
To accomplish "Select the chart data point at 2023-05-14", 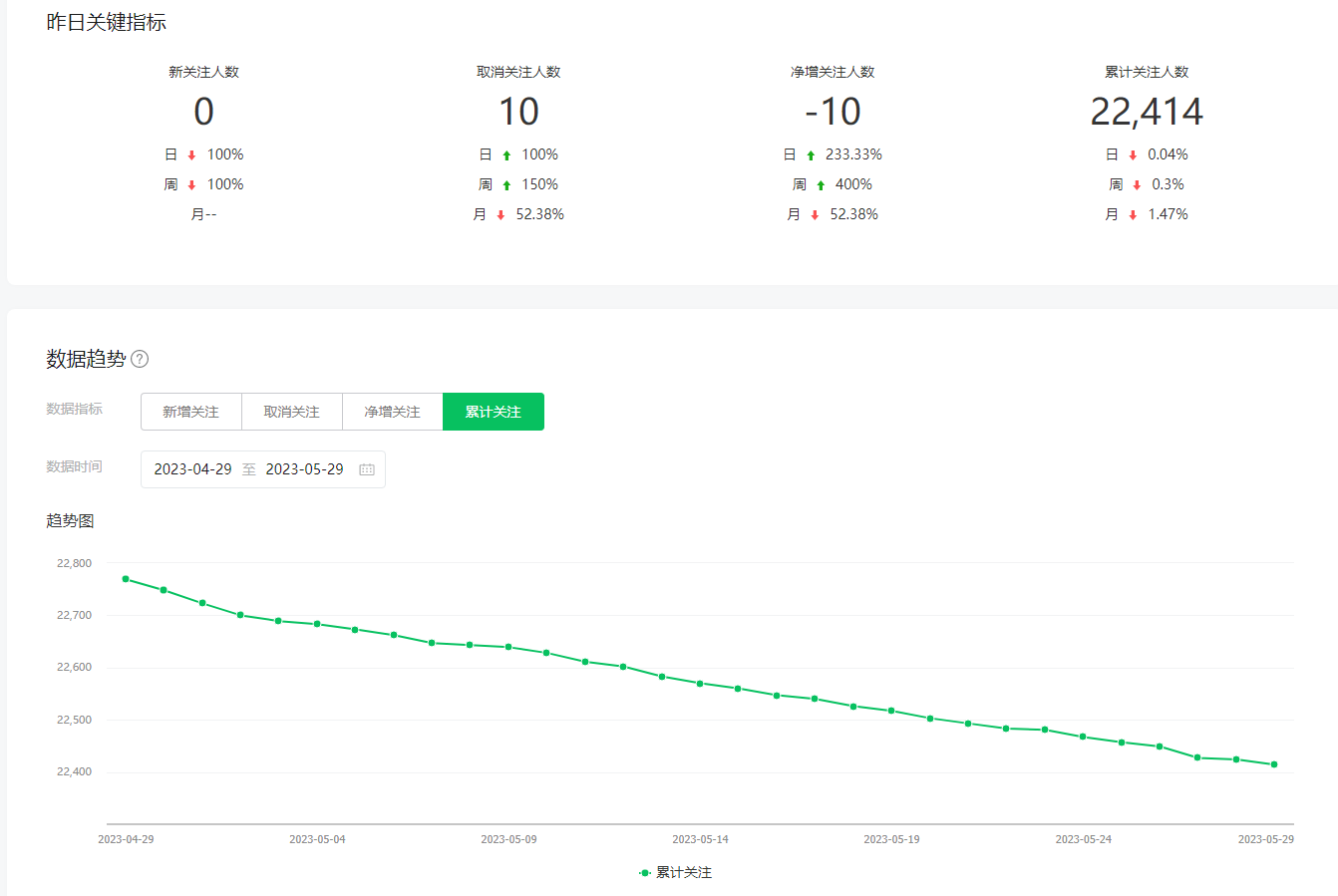I will pos(700,684).
